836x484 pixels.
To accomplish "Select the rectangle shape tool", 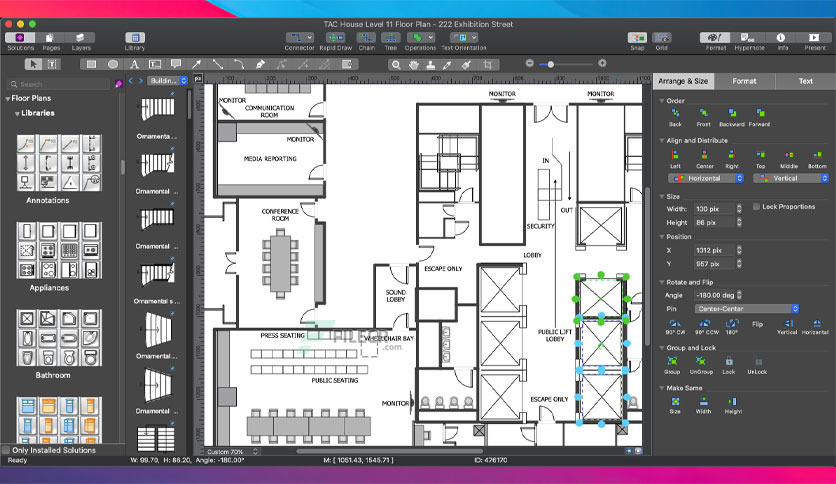I will (x=92, y=64).
